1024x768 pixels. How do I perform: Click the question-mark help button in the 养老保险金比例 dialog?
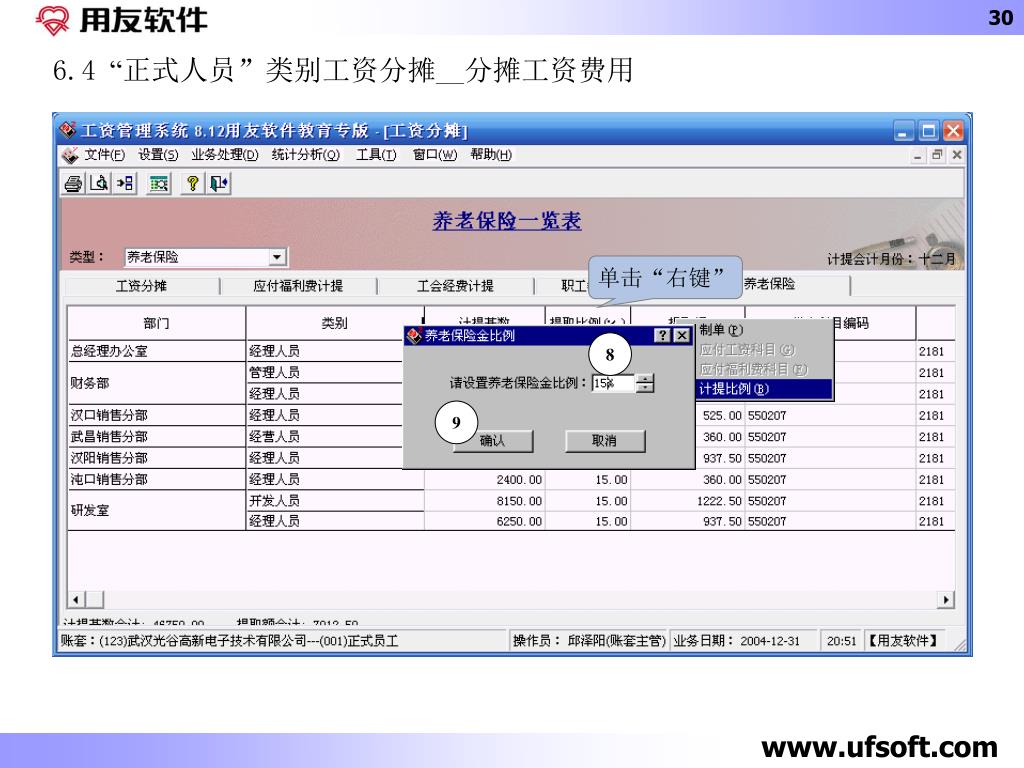[662, 336]
